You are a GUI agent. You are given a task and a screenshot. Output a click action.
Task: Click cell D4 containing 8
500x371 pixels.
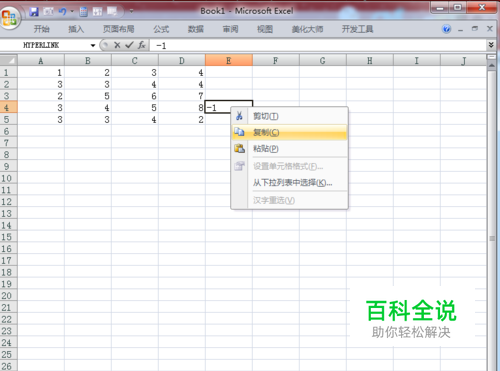point(182,108)
